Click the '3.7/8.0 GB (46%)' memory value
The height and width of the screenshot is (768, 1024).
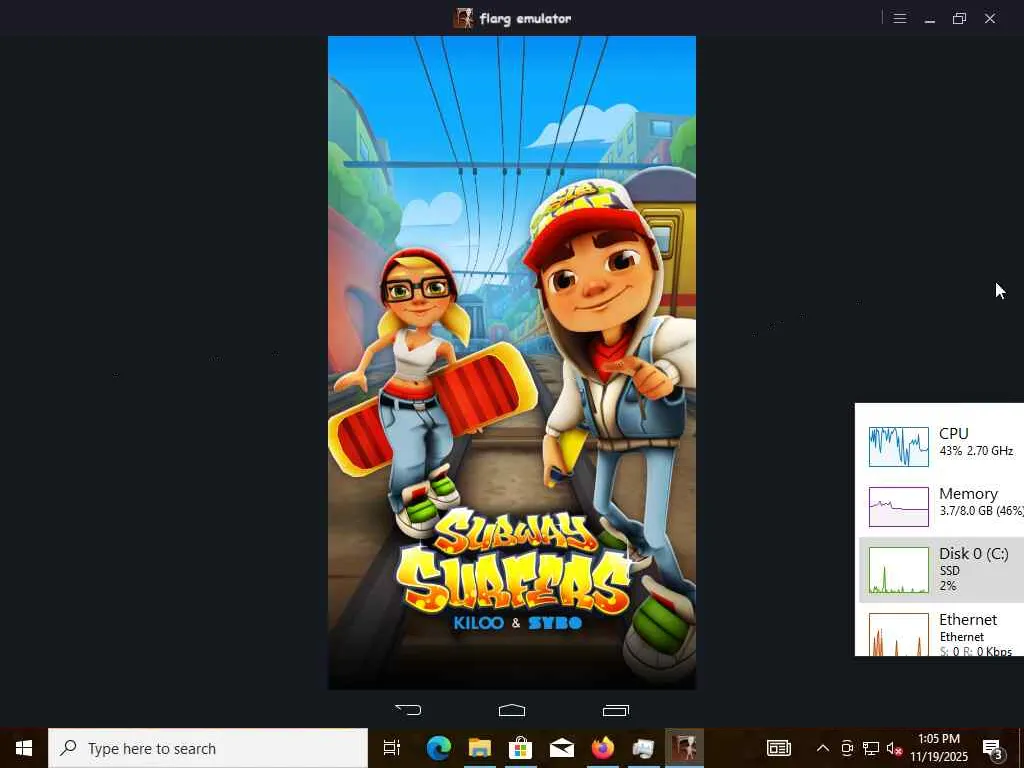982,511
